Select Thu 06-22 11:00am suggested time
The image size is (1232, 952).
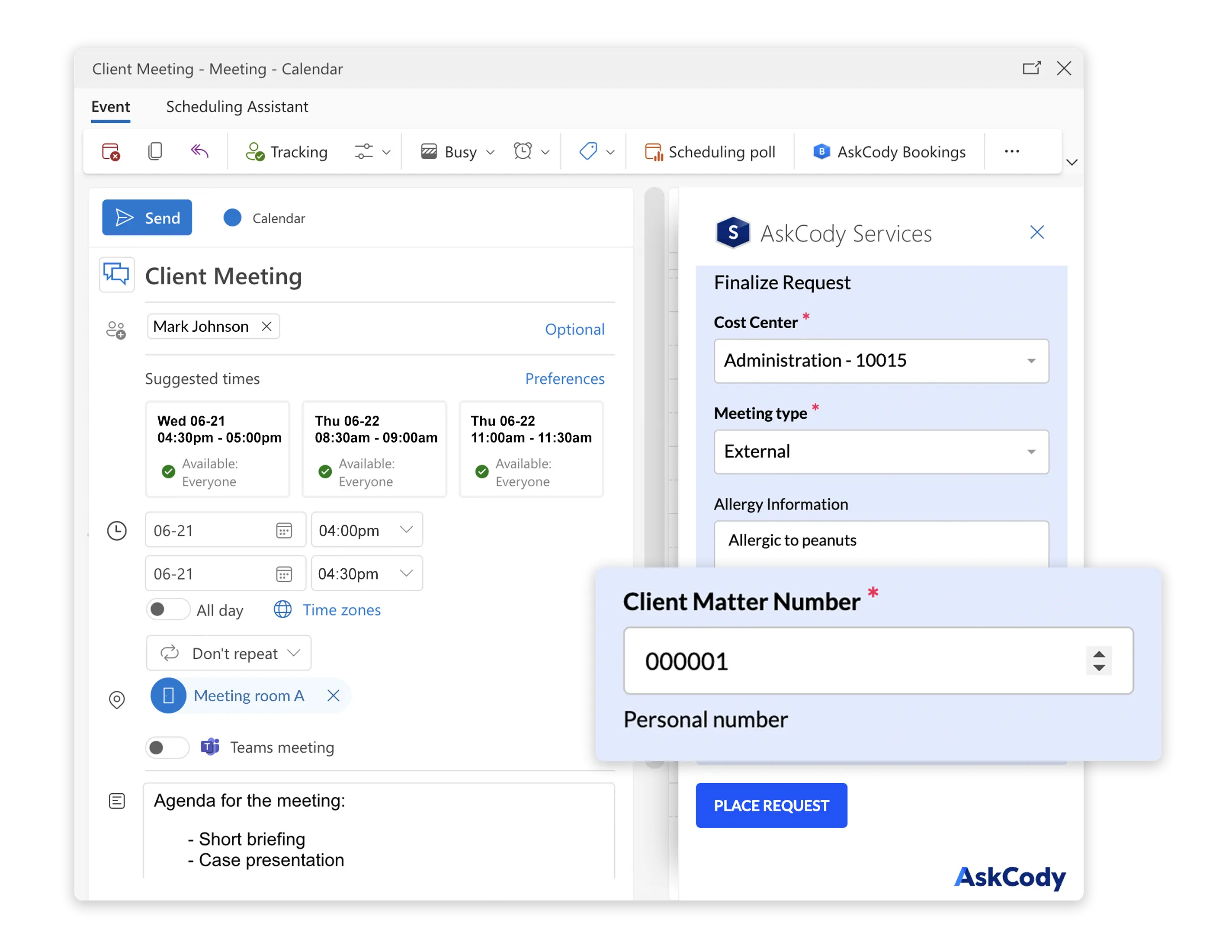(531, 449)
